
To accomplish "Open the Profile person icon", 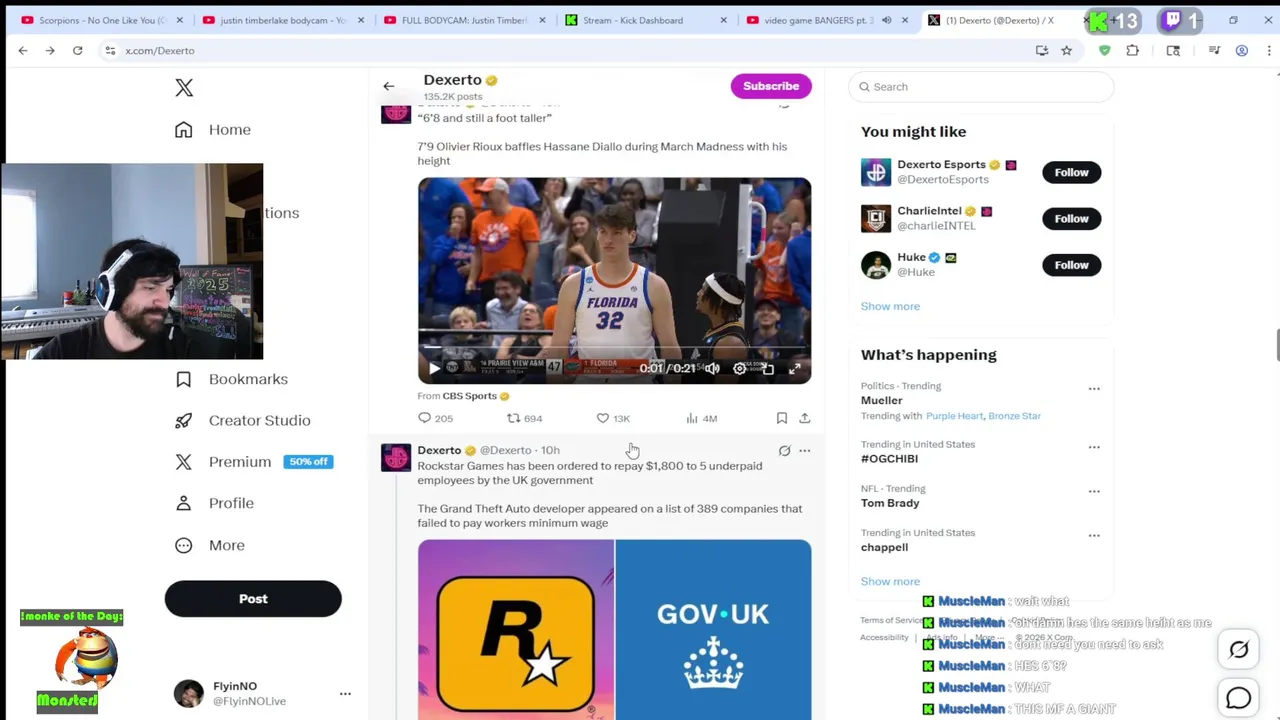I will [x=184, y=503].
